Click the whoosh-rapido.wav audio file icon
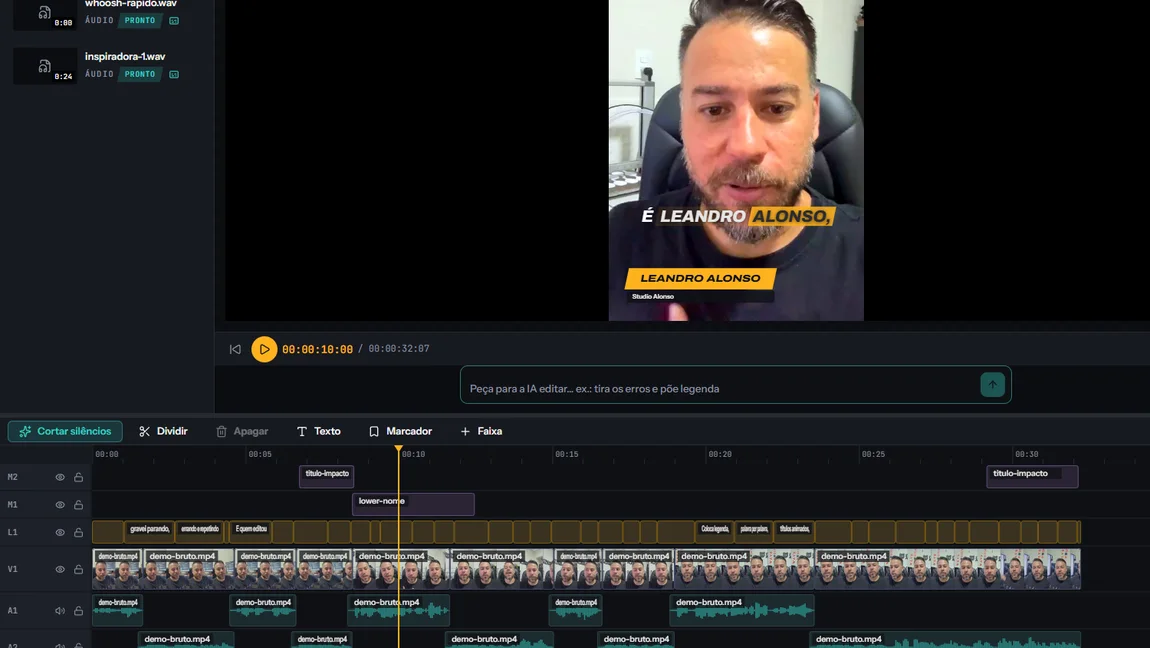The height and width of the screenshot is (648, 1150). [45, 13]
